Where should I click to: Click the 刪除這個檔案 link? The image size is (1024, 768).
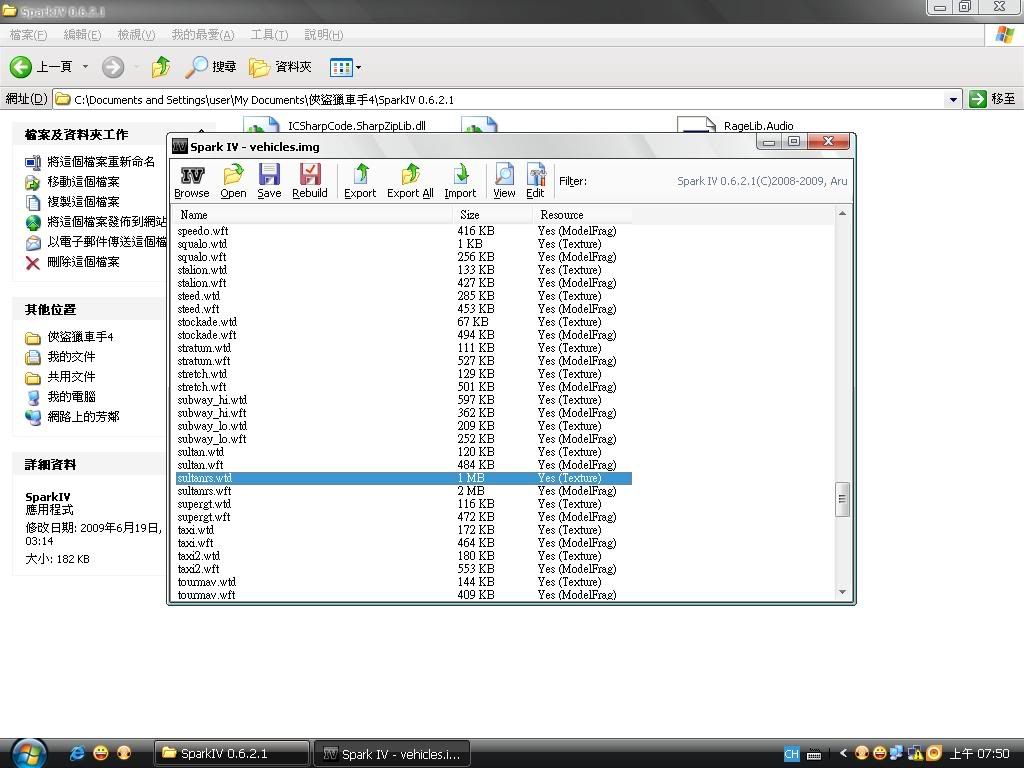point(83,262)
